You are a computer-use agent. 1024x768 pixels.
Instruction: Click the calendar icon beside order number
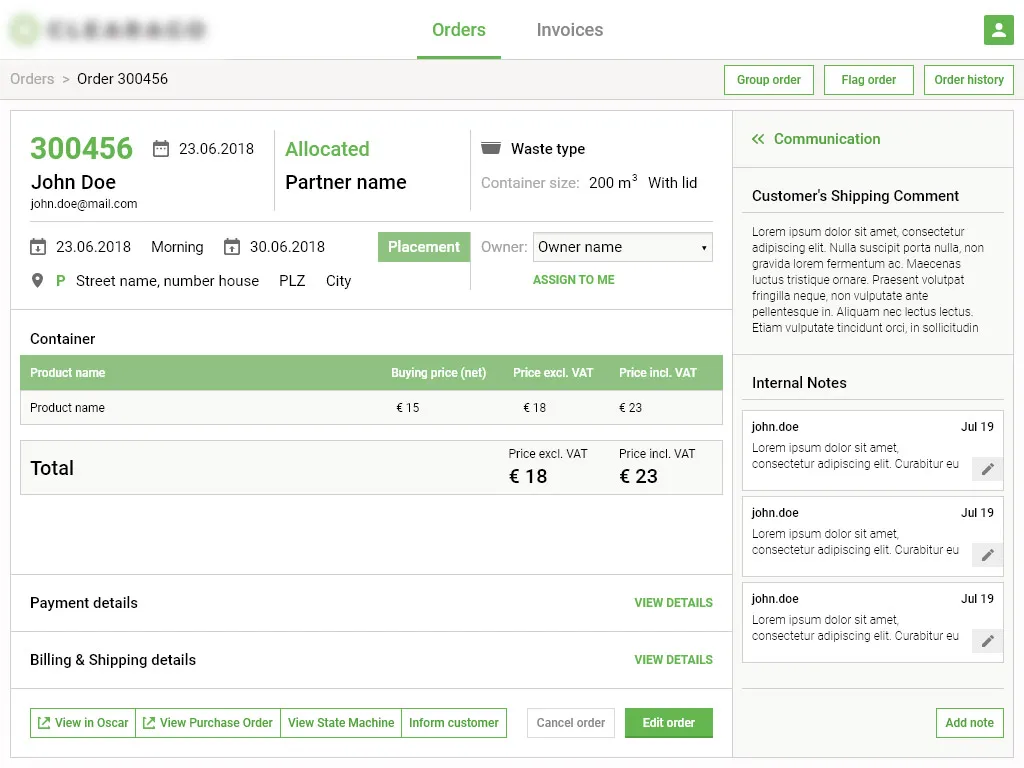tap(161, 149)
